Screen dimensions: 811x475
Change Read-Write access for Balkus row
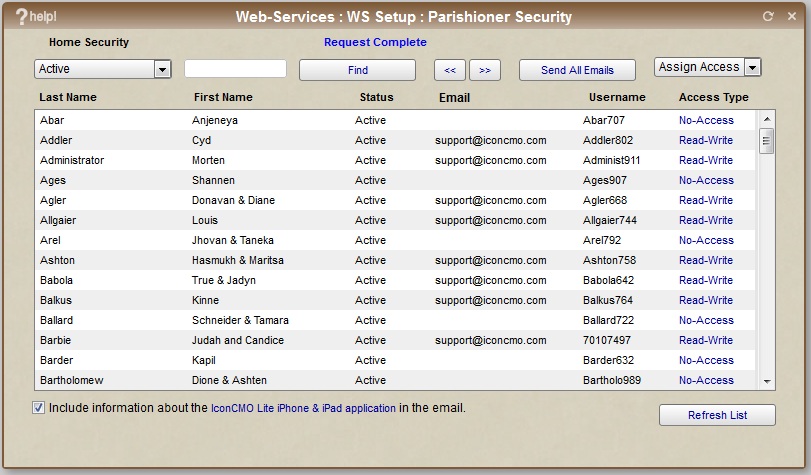[x=705, y=300]
